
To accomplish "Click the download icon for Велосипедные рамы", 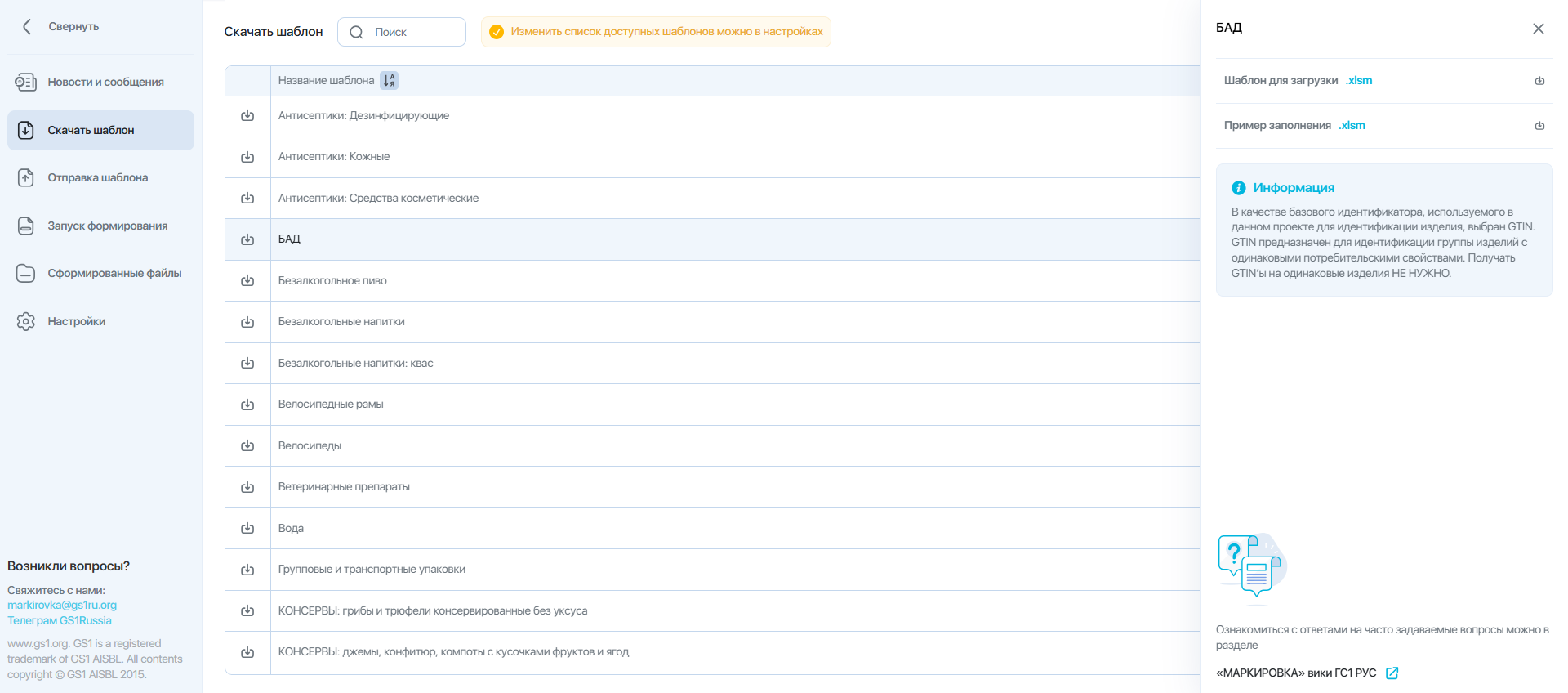I will [x=247, y=405].
